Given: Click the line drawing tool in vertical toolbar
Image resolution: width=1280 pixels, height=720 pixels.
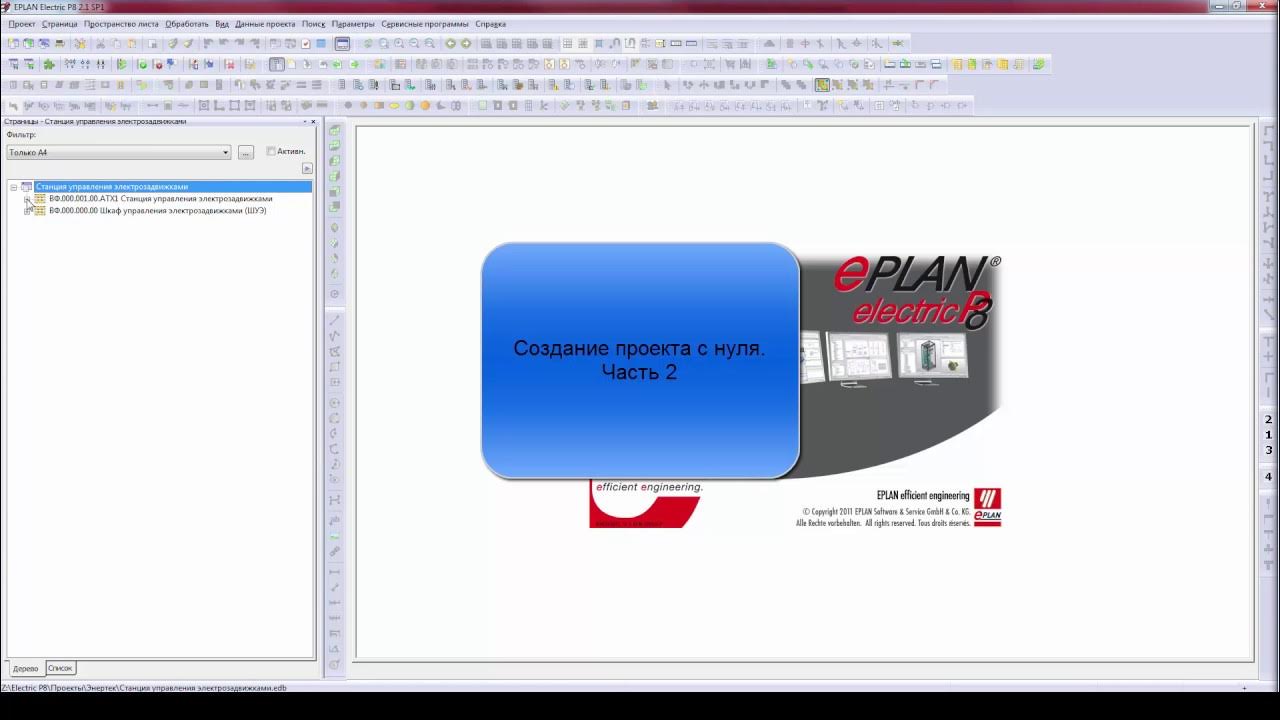Looking at the screenshot, I should 335,320.
